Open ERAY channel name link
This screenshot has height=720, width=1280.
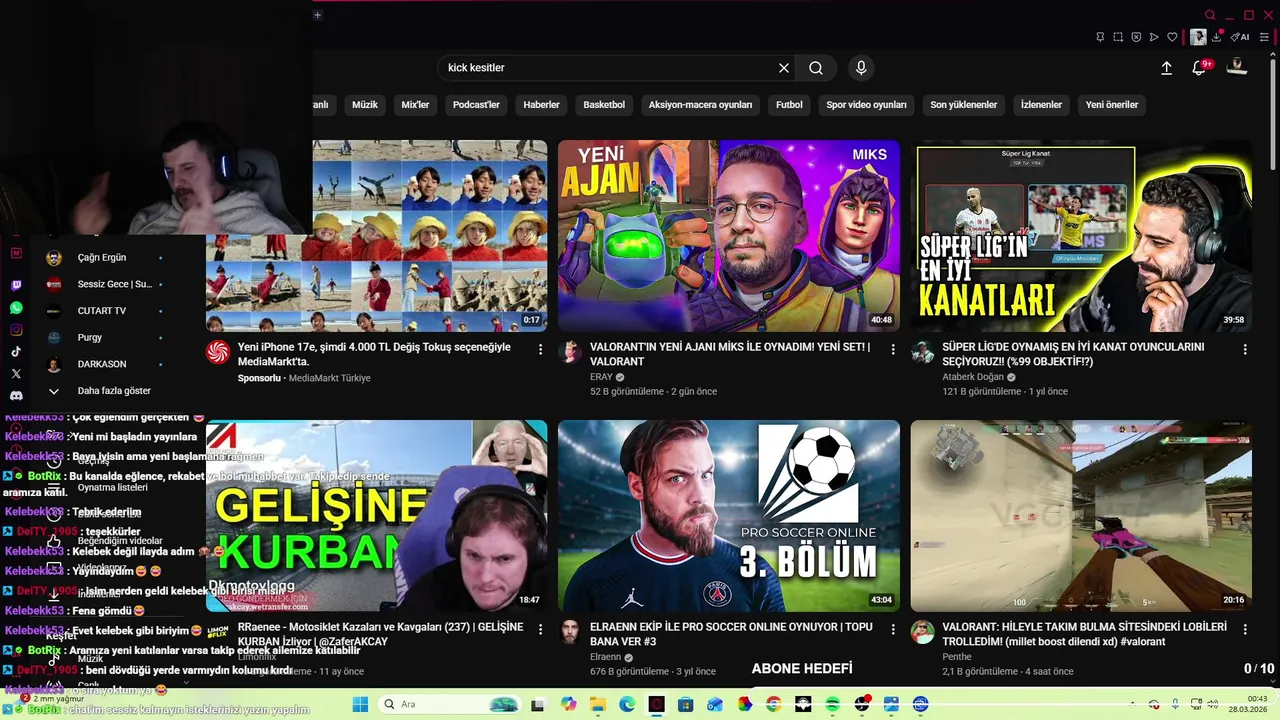[601, 377]
